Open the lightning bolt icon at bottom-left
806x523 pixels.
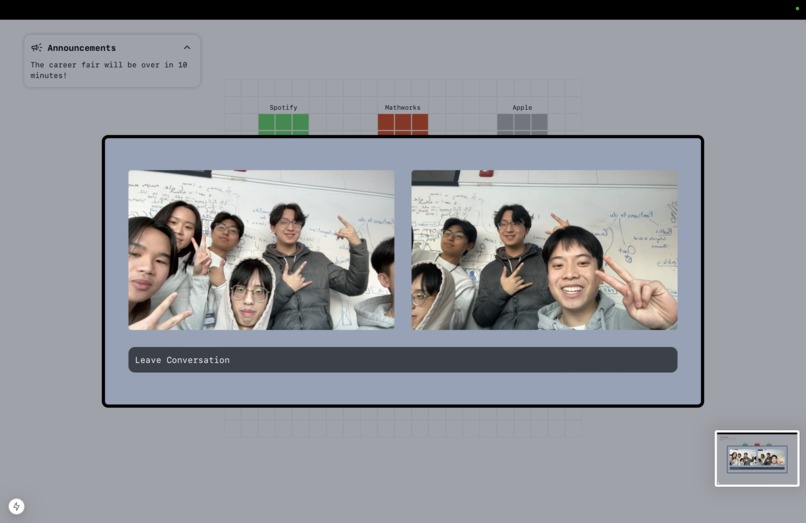(16, 507)
